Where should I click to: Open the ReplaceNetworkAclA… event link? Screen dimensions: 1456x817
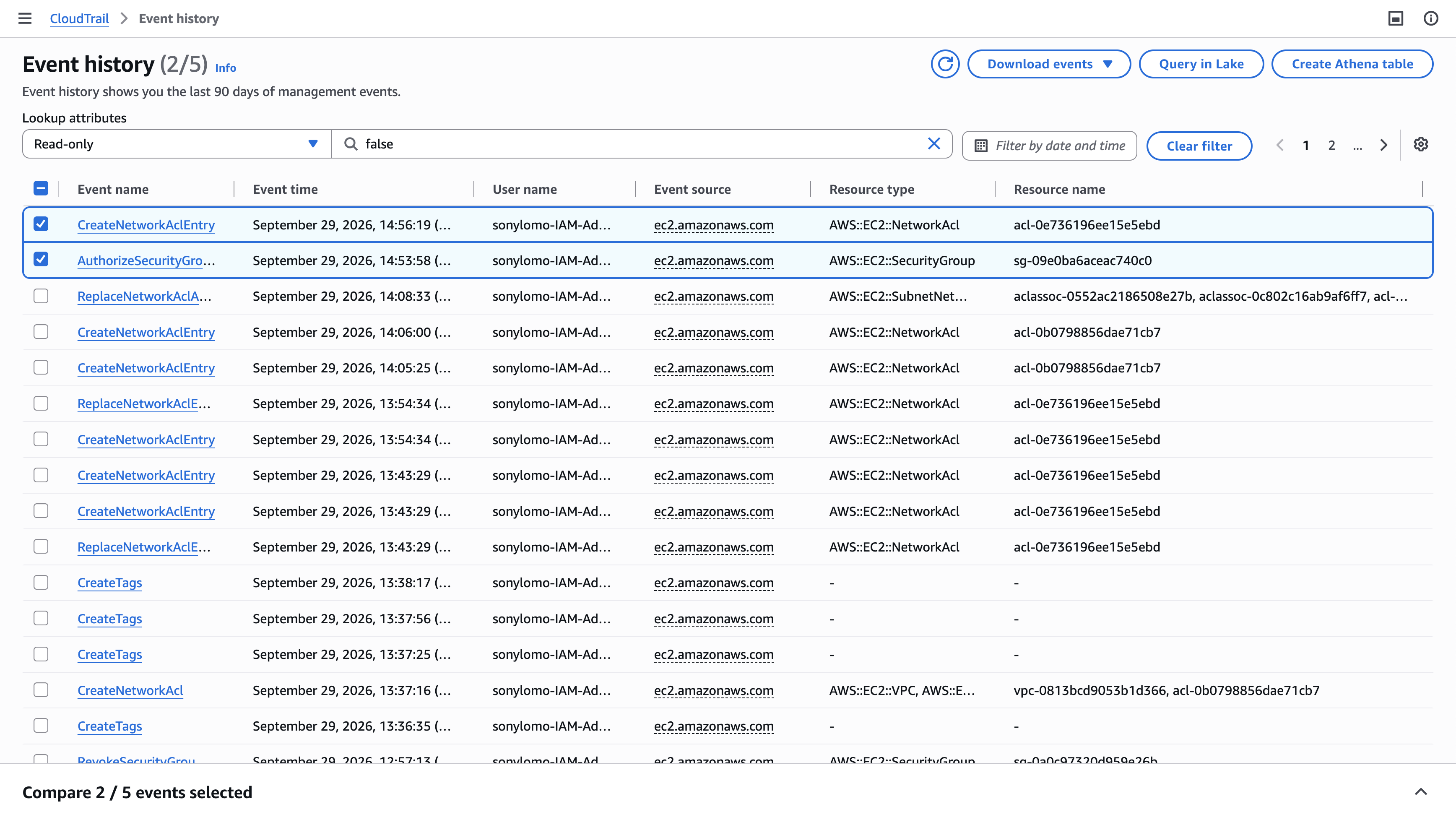(144, 296)
